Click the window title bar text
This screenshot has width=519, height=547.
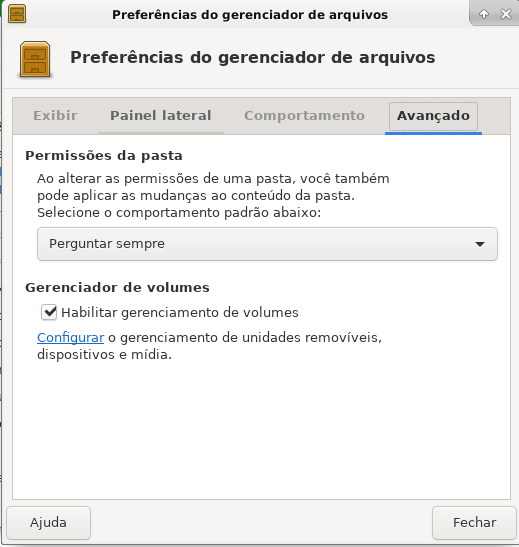(250, 15)
